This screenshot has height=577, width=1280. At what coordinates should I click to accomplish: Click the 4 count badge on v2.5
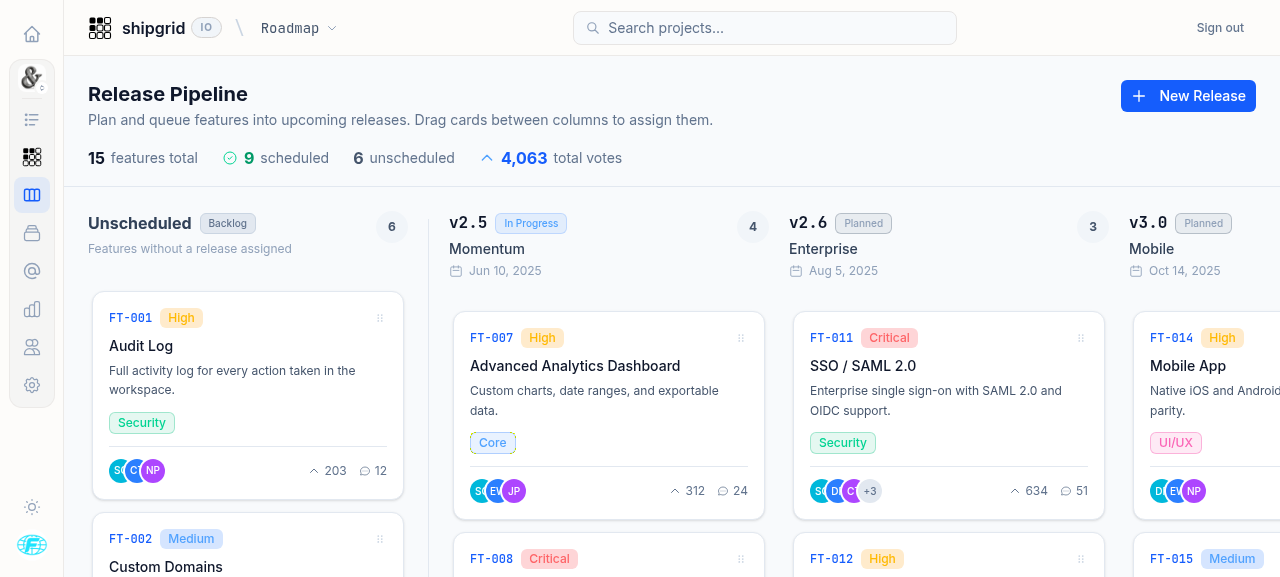click(752, 227)
